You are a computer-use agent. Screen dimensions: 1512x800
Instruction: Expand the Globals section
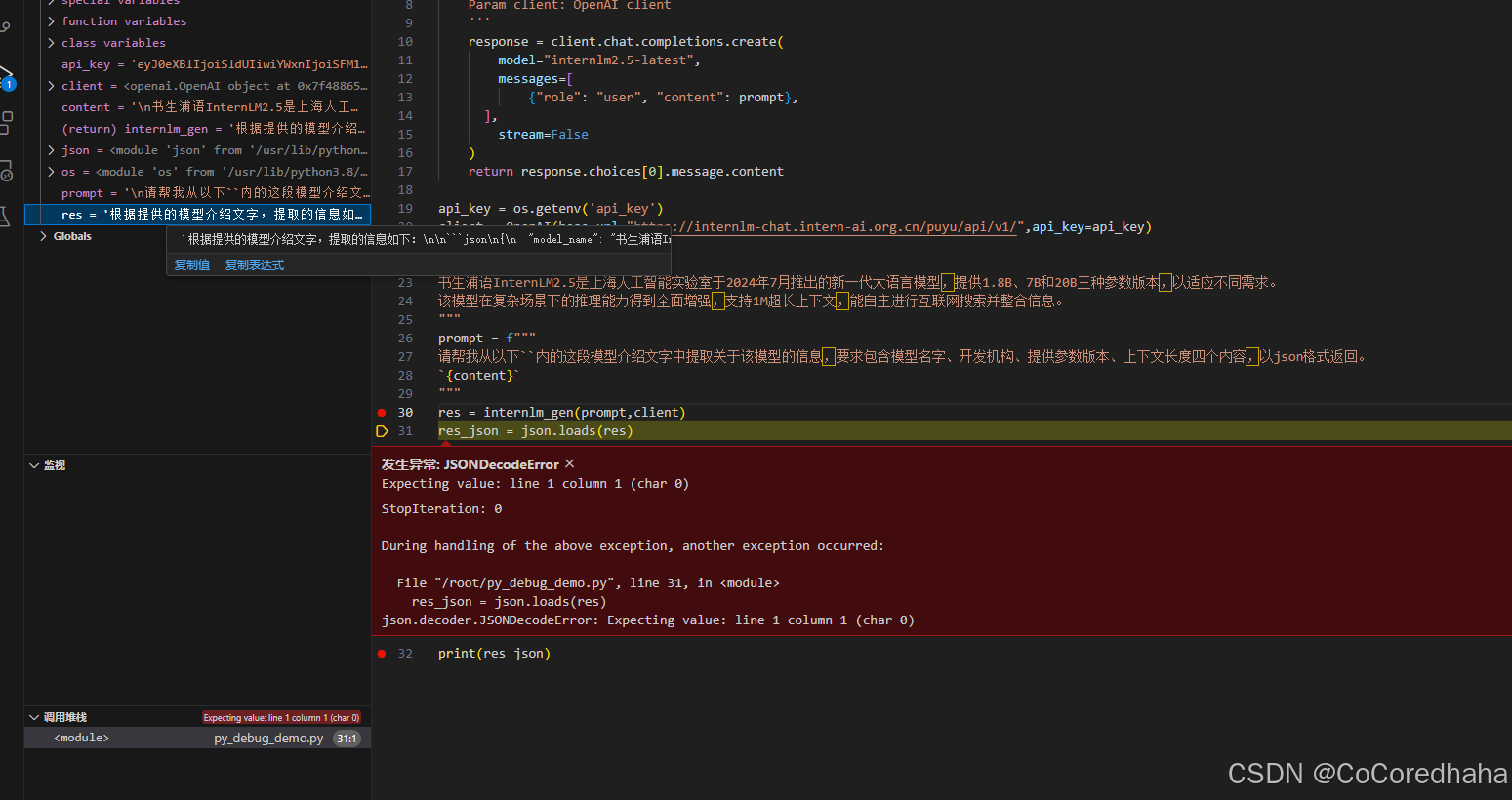pyautogui.click(x=43, y=235)
